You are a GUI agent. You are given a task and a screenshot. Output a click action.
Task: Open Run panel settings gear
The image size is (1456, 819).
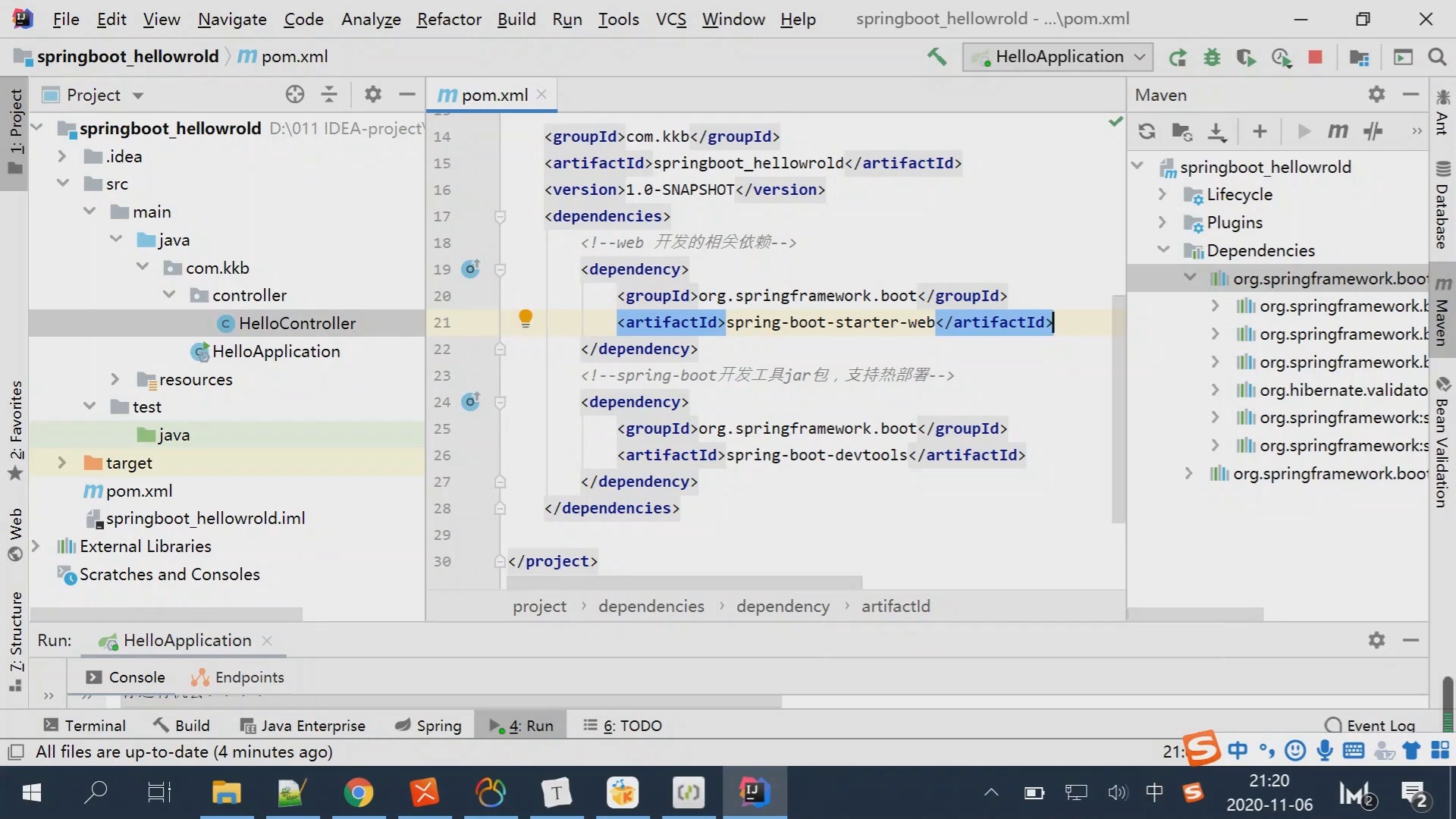(x=1376, y=640)
